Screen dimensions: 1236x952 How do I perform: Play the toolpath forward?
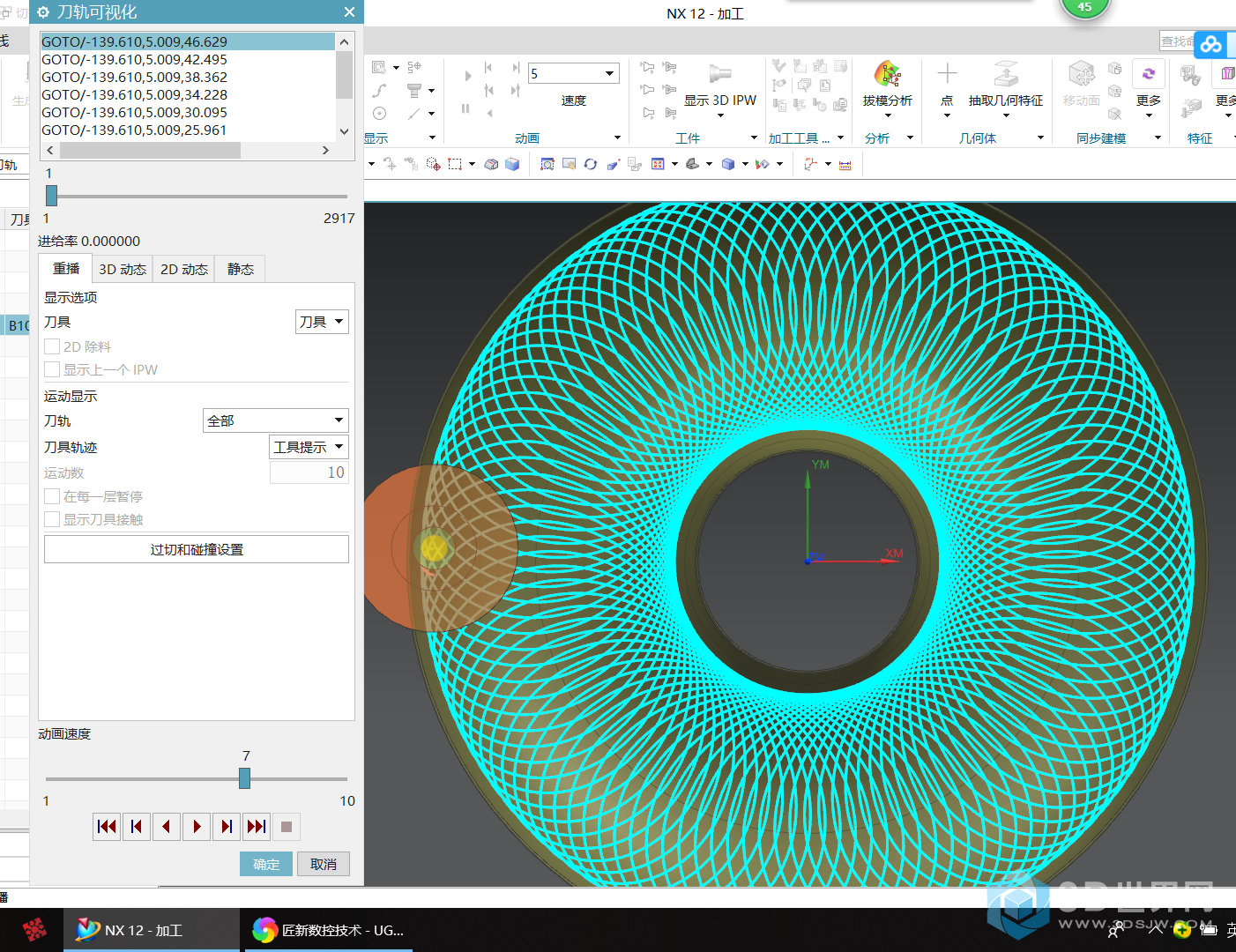coord(197,826)
